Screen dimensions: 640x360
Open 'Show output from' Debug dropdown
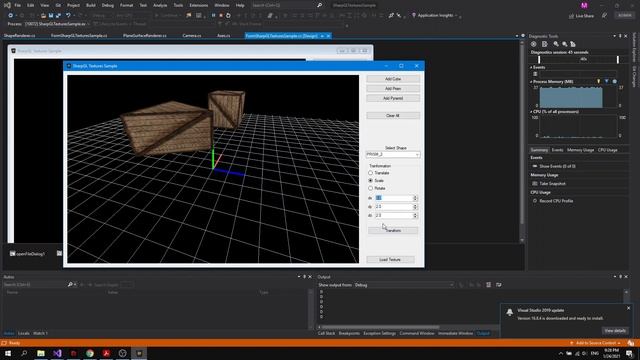(404, 285)
